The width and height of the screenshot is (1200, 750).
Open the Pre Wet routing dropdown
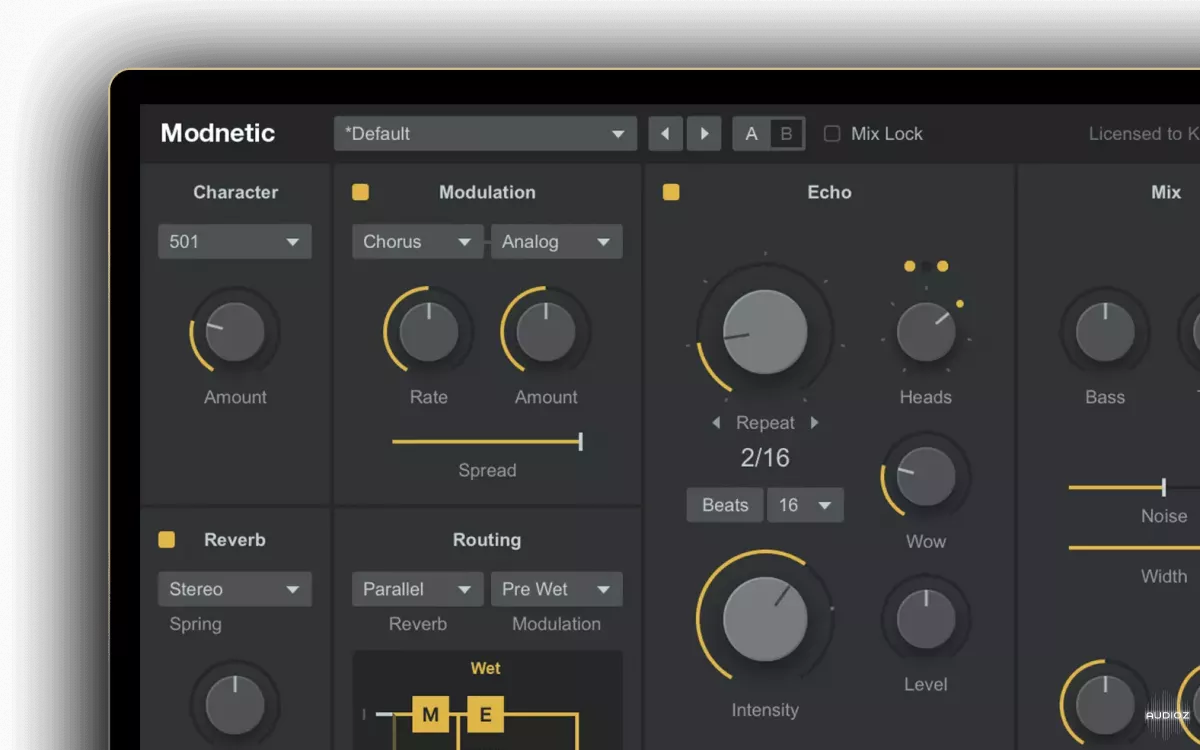point(557,589)
